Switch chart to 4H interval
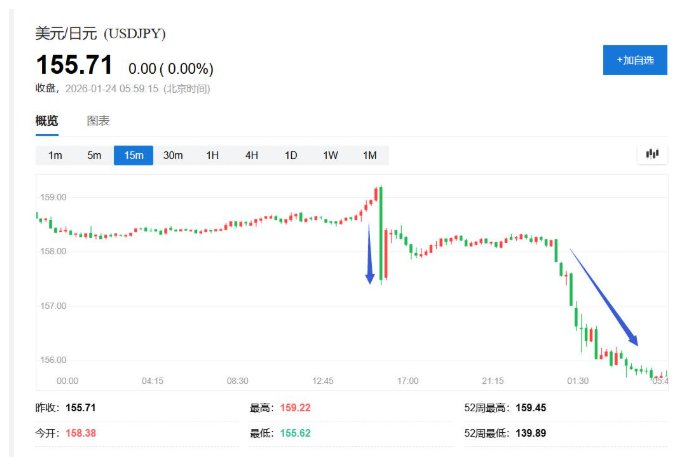 click(x=251, y=155)
